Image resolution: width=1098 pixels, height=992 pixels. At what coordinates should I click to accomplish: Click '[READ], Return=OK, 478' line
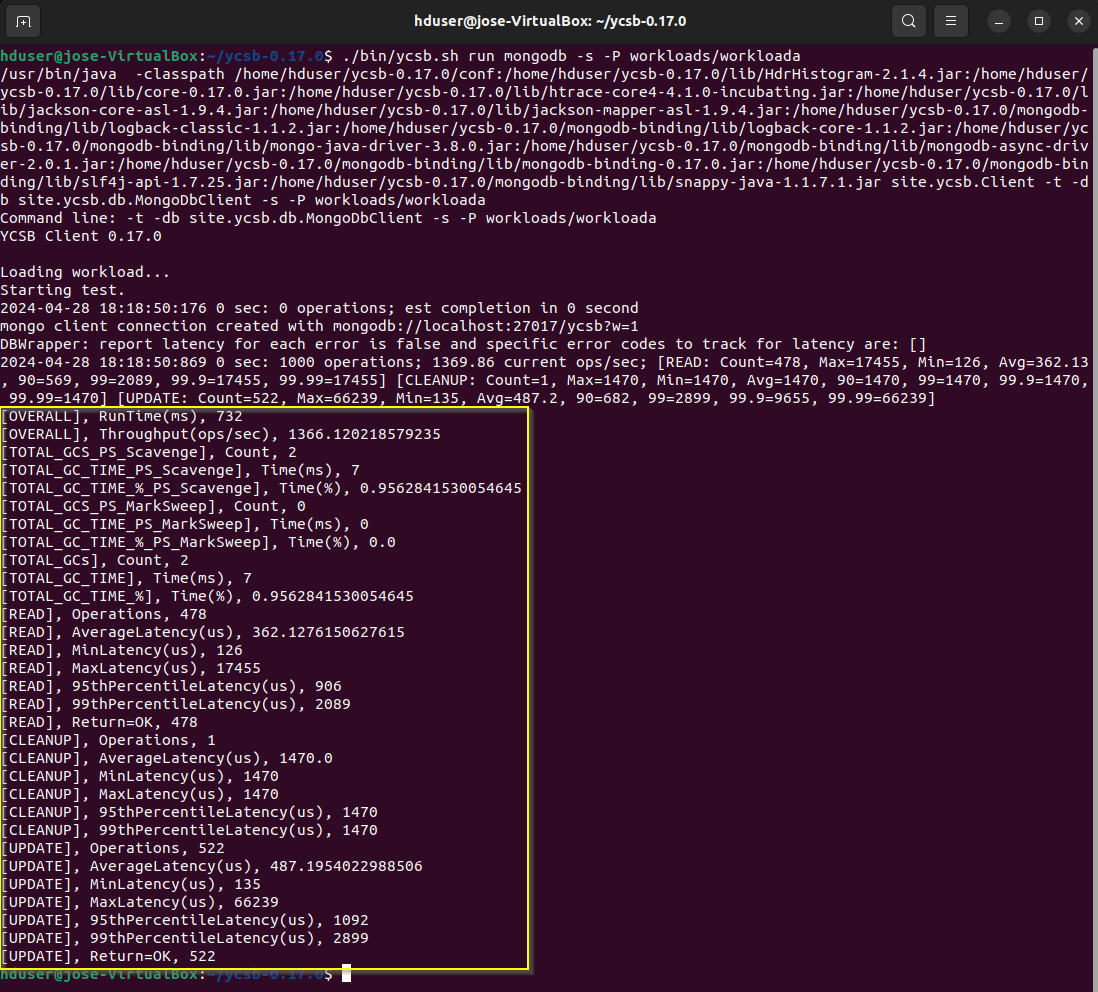[99, 722]
